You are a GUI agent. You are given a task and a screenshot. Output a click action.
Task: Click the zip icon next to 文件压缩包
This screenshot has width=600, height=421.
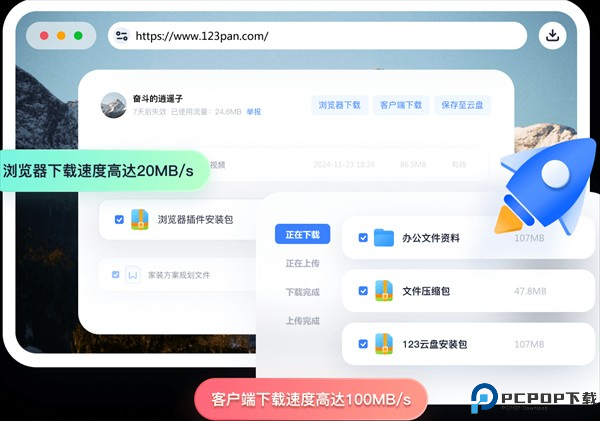tap(384, 291)
